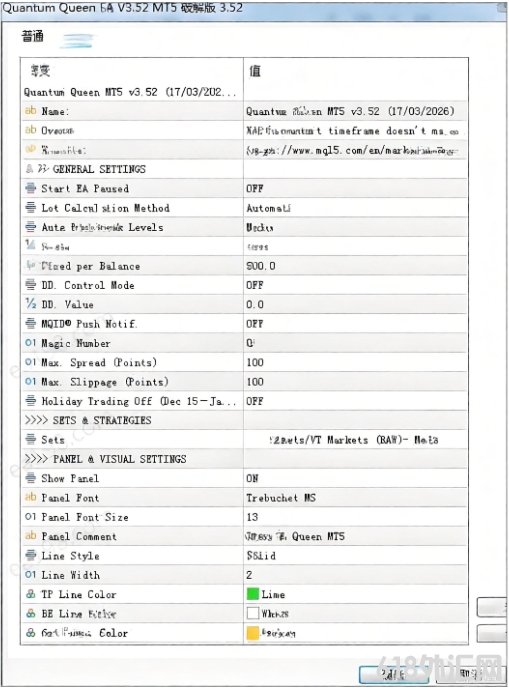Screen dimensions: 509x692
Task: Click the icon beside Holiday Trading Off
Action: pyautogui.click(x=30, y=401)
